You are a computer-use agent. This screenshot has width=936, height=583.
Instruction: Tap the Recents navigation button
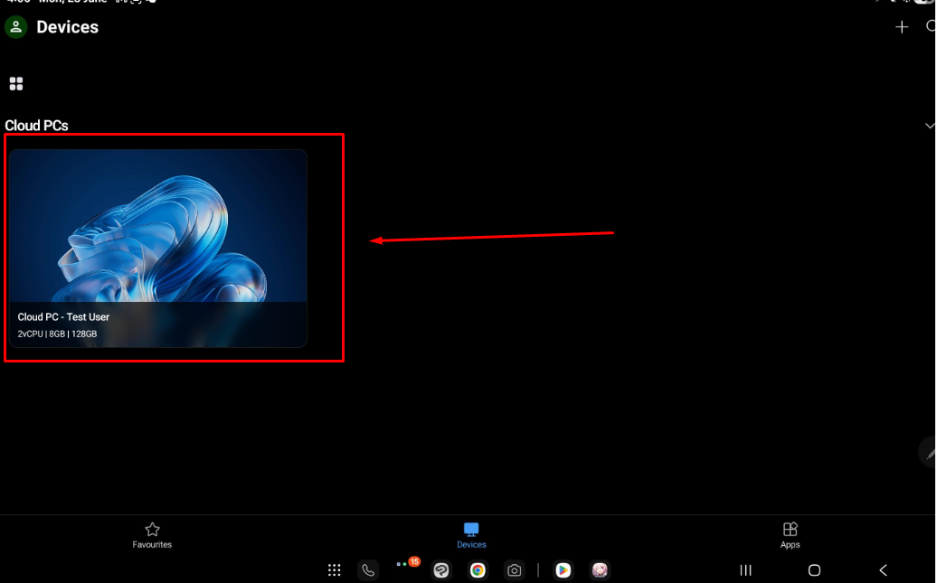(x=746, y=570)
